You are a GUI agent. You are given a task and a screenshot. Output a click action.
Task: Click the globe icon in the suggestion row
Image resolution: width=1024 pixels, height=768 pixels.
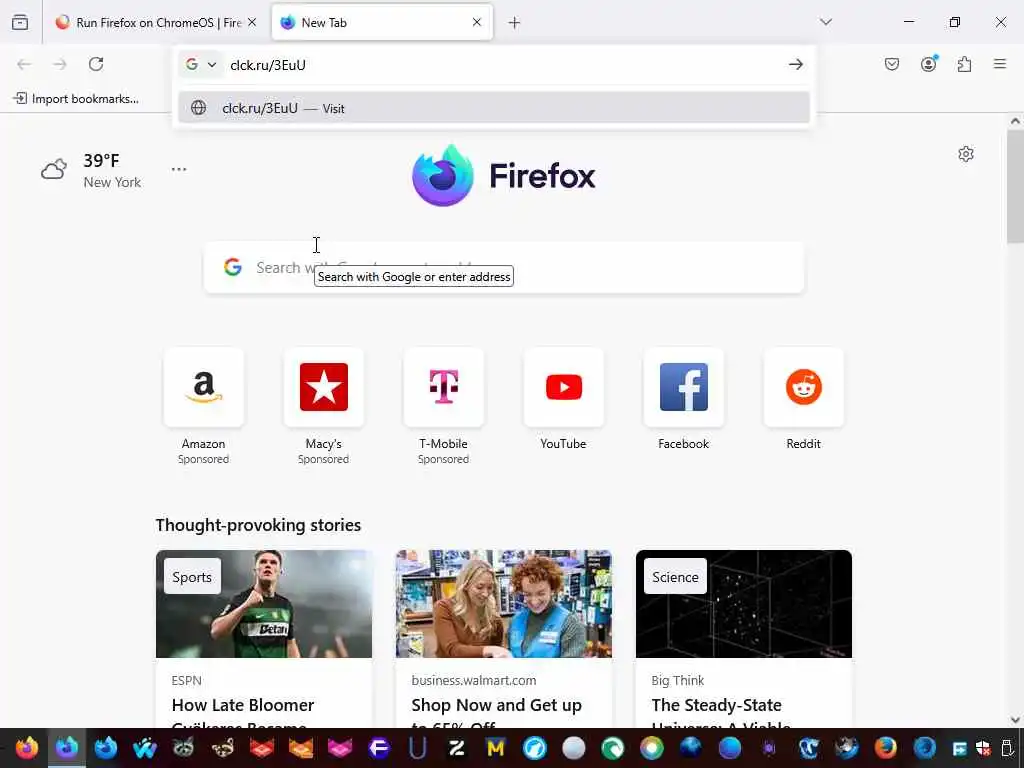(199, 108)
